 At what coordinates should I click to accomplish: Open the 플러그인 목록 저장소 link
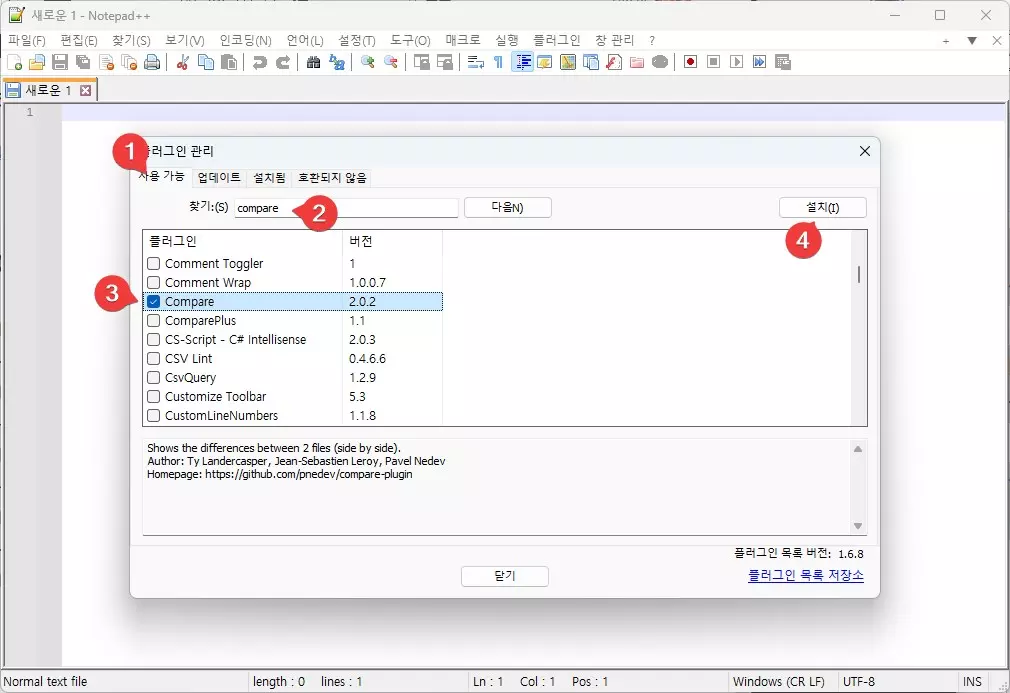pyautogui.click(x=806, y=575)
